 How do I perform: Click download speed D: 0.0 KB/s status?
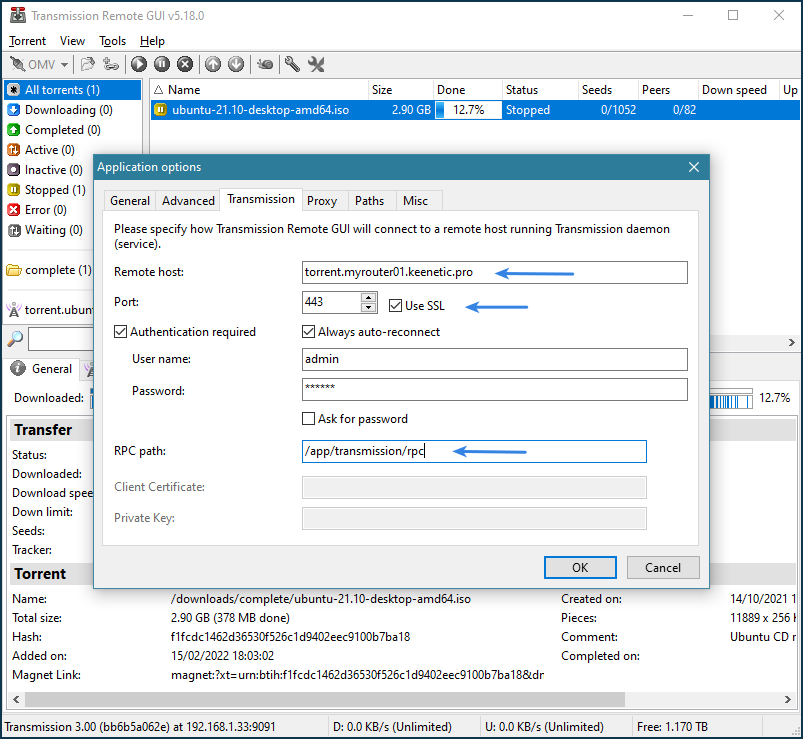tap(392, 727)
